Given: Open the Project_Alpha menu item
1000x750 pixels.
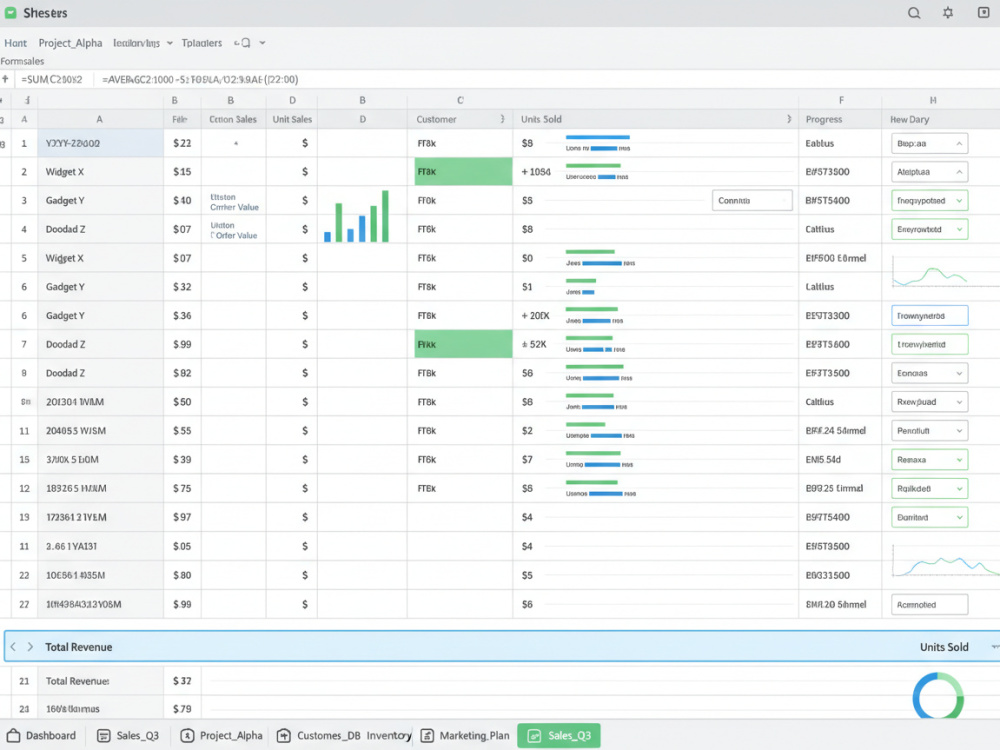Looking at the screenshot, I should click(70, 43).
